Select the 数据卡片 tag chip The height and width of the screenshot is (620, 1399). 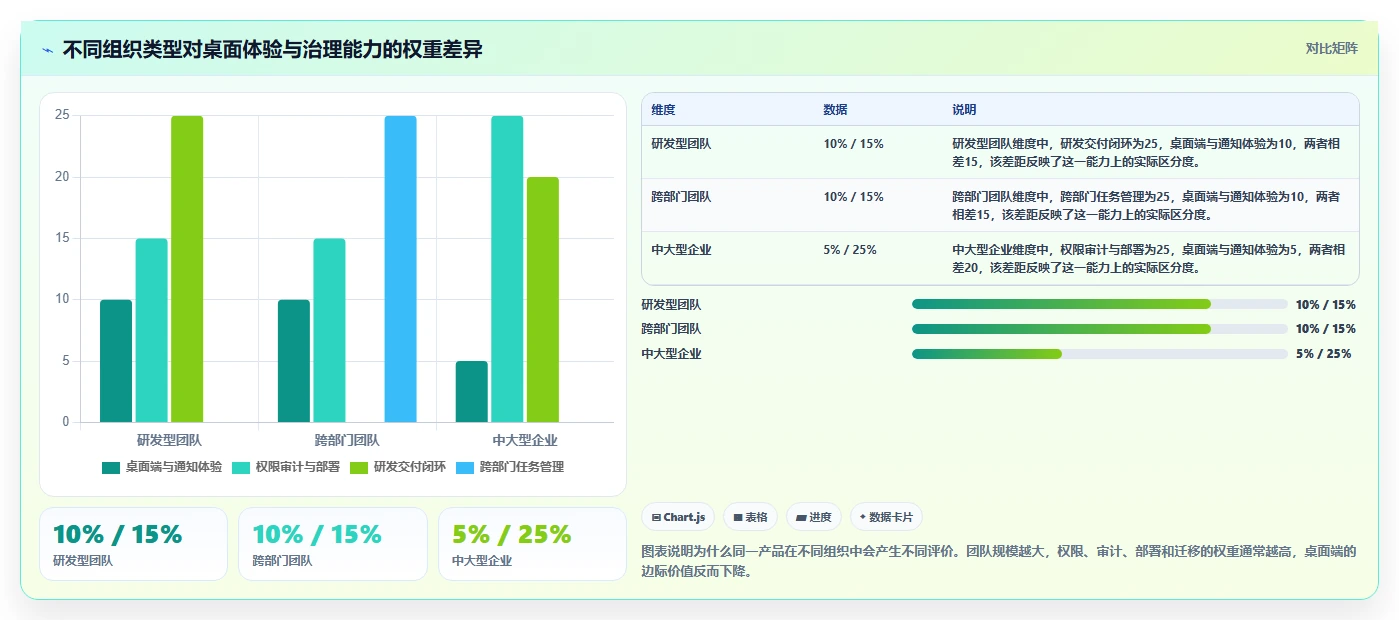coord(886,517)
